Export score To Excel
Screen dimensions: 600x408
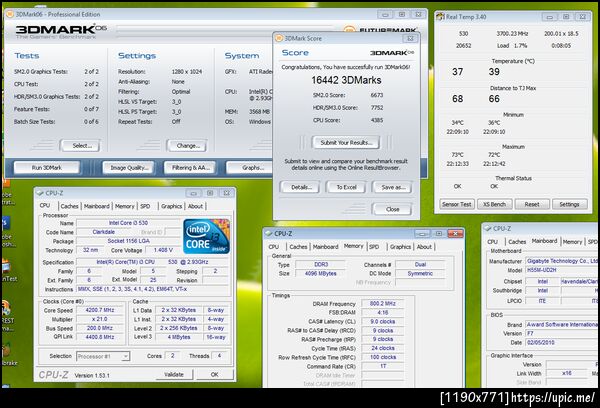coord(346,187)
